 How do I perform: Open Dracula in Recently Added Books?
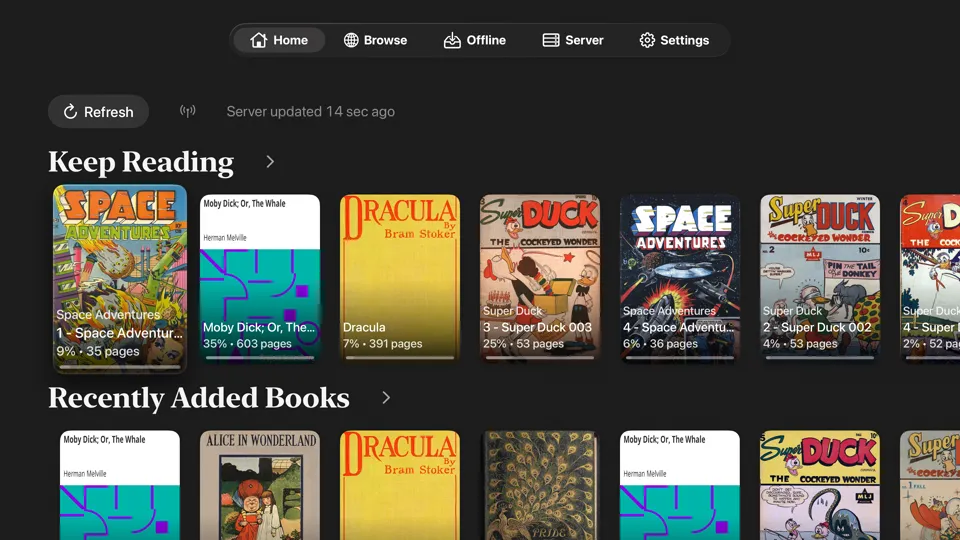(400, 485)
